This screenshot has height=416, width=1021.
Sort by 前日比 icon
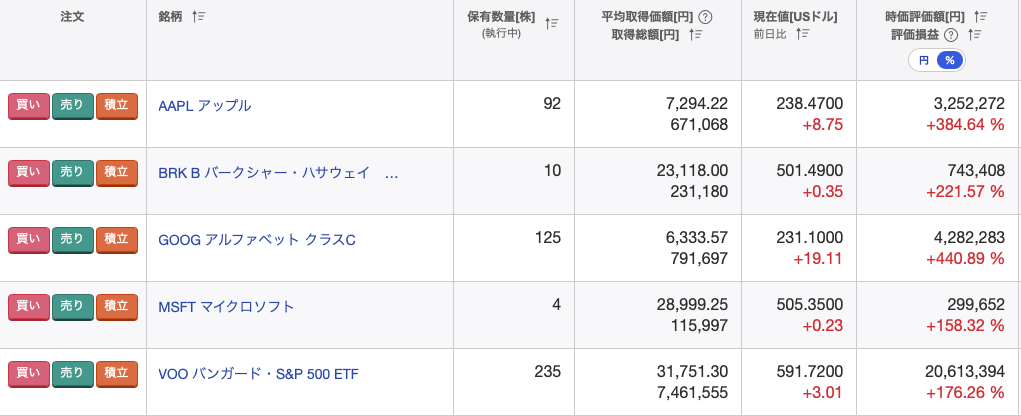[803, 33]
